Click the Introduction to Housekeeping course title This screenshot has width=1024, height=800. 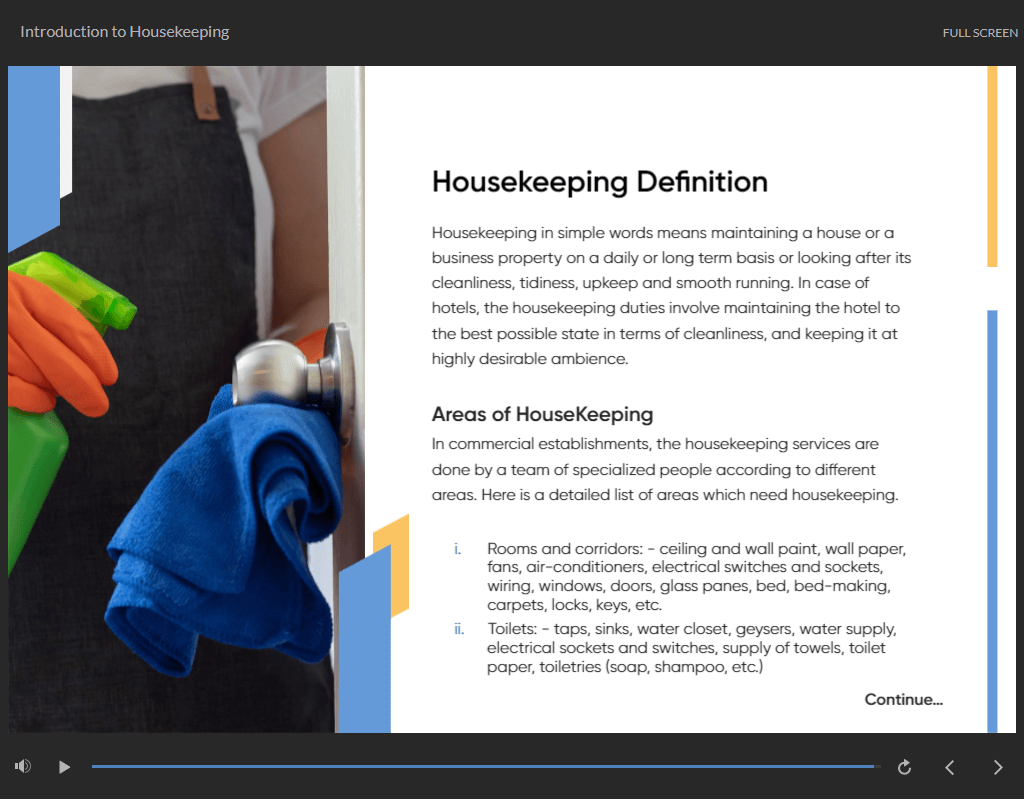[125, 32]
